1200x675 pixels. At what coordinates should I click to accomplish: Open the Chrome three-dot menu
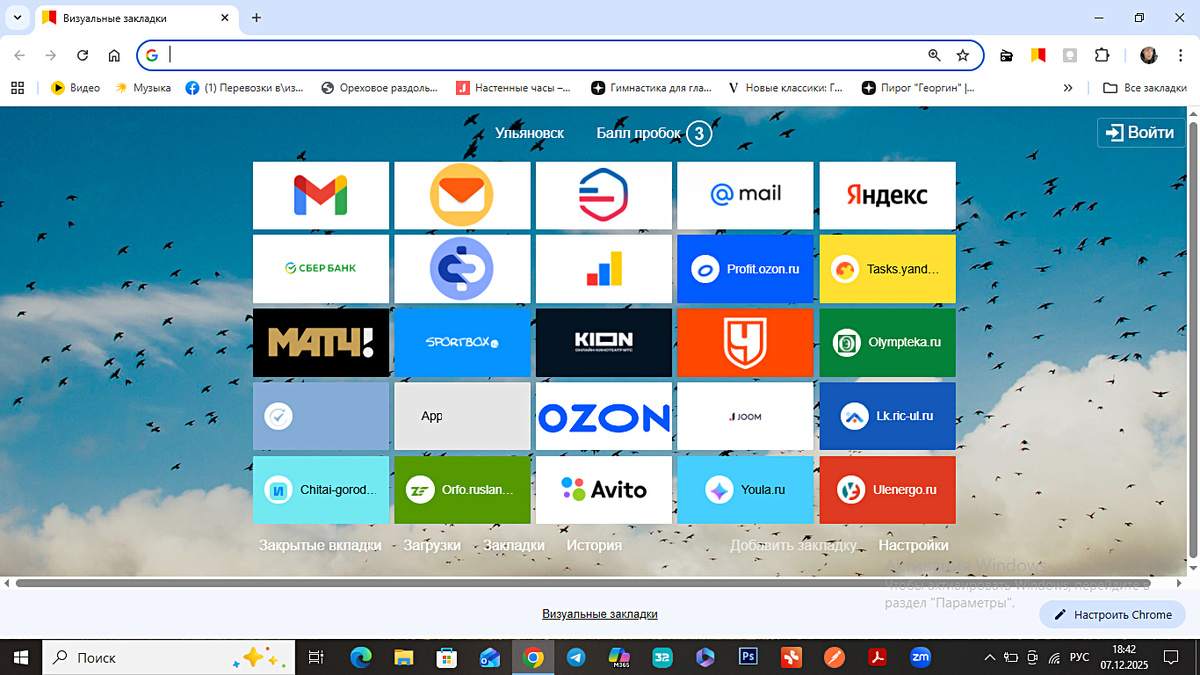(x=1179, y=56)
